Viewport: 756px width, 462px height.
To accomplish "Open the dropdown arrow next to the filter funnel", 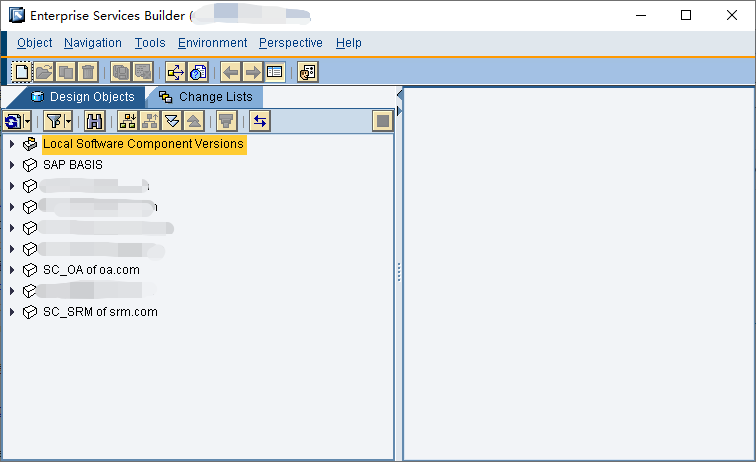I will [68, 121].
